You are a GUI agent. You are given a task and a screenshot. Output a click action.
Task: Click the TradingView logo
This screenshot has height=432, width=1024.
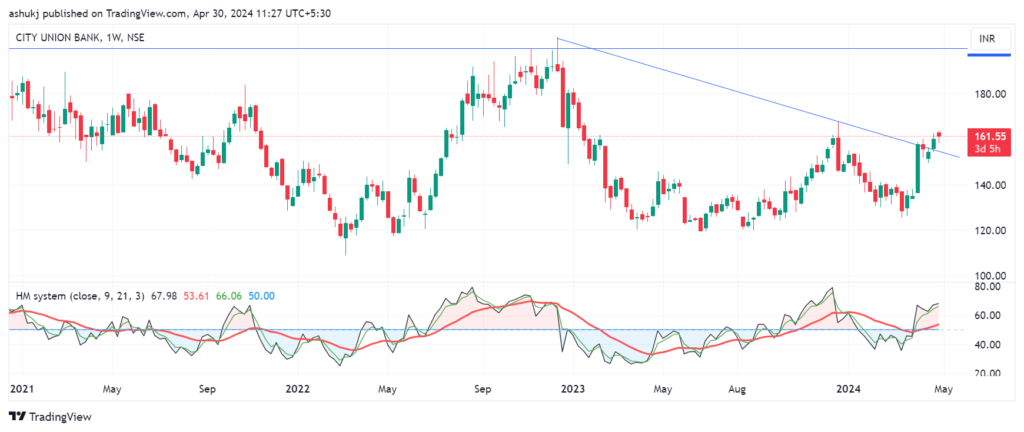[51, 416]
